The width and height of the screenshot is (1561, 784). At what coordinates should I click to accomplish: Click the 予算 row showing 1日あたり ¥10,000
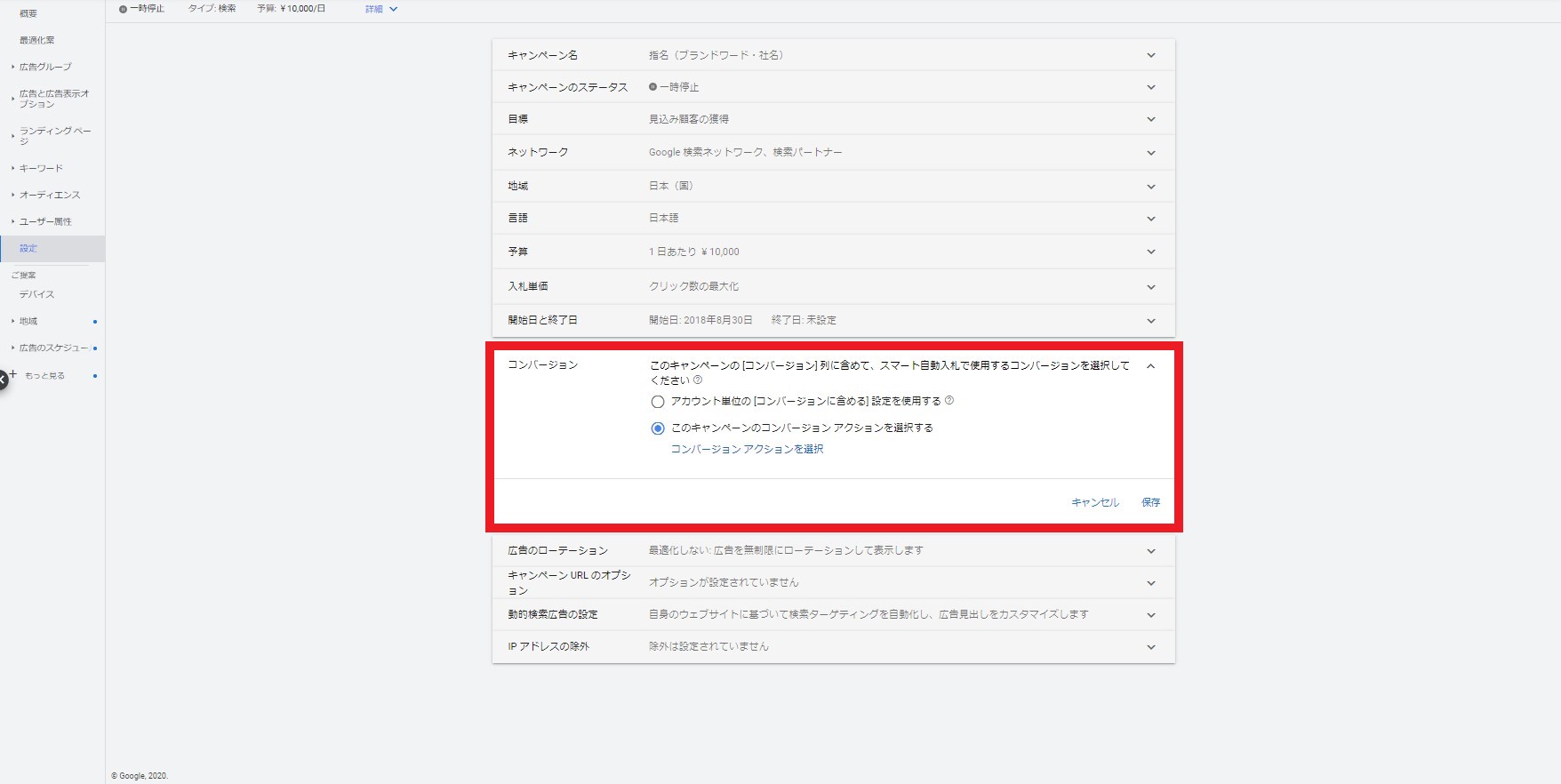[x=834, y=252]
